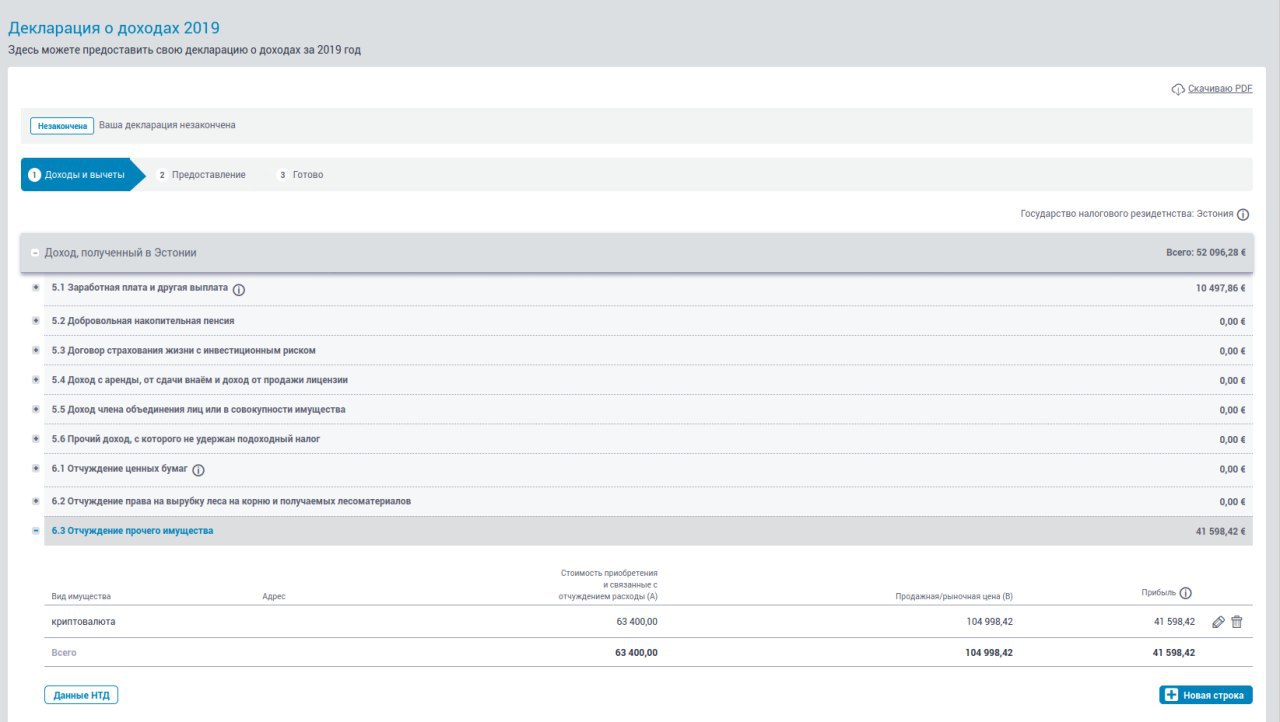
Task: Add a row with Новая строка text
Action: (1212, 695)
